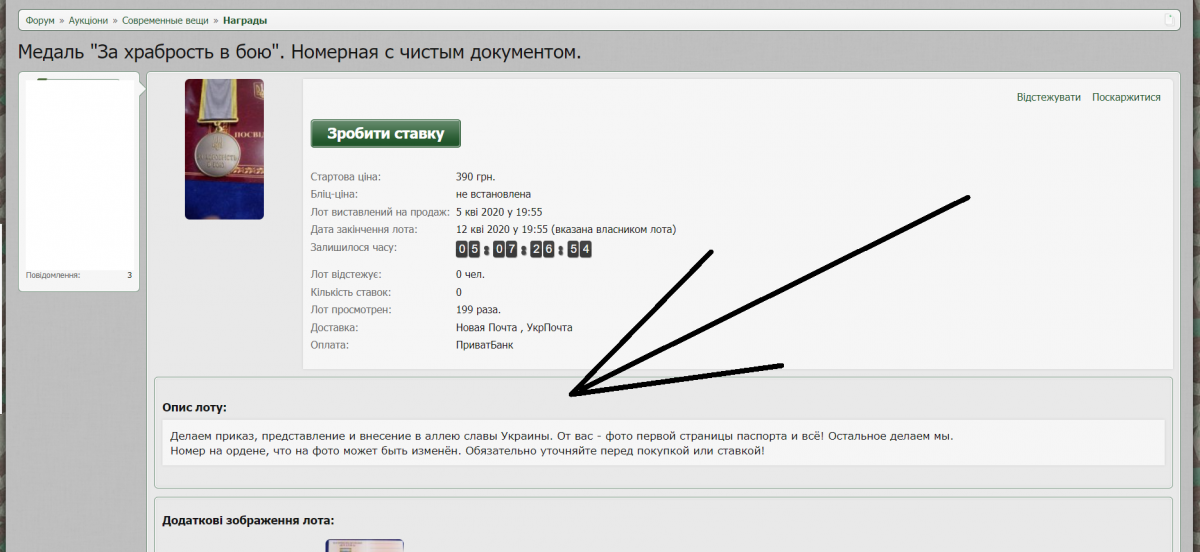Click the countdown timer

(x=524, y=249)
